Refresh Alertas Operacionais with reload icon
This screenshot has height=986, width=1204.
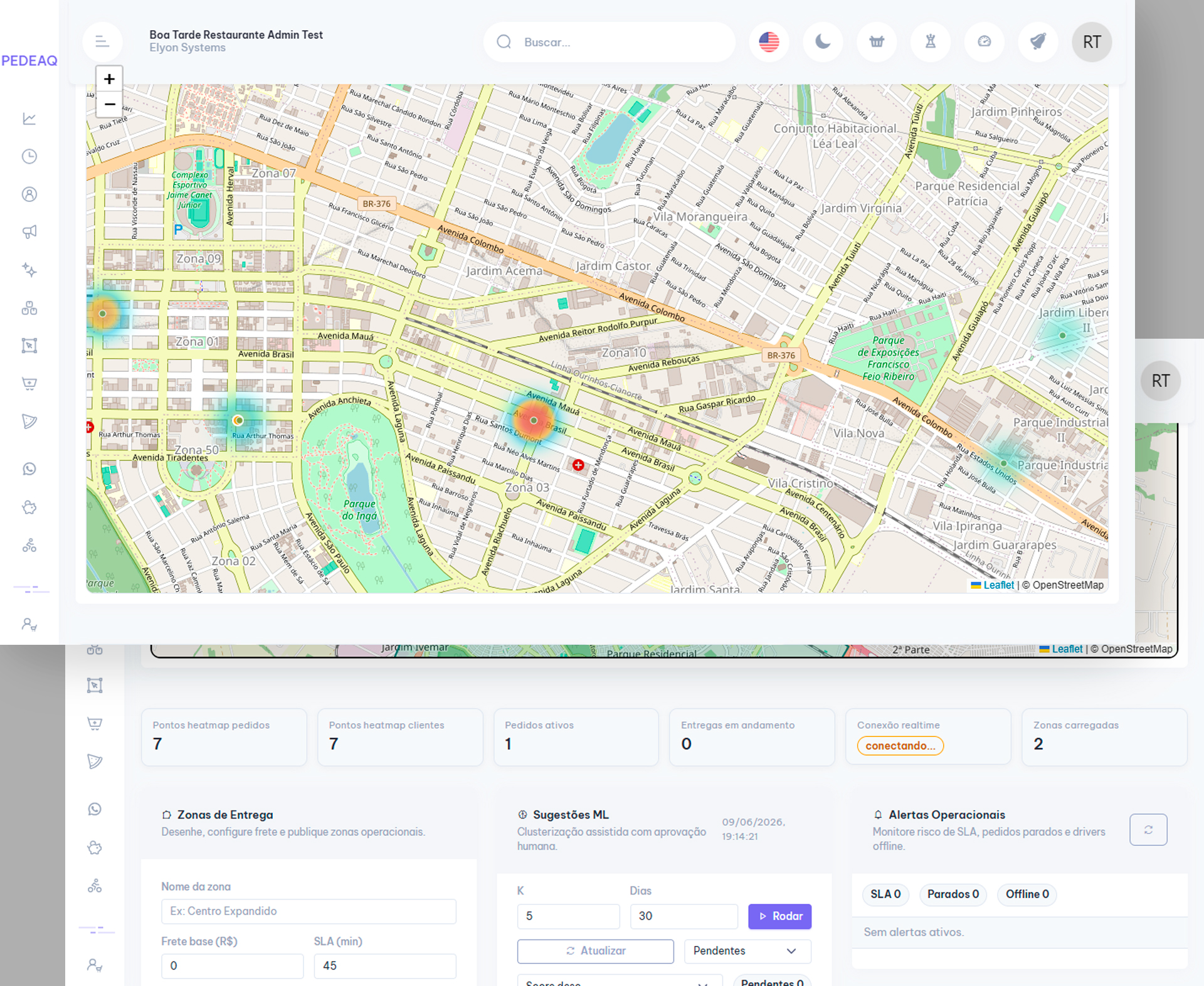tap(1148, 830)
